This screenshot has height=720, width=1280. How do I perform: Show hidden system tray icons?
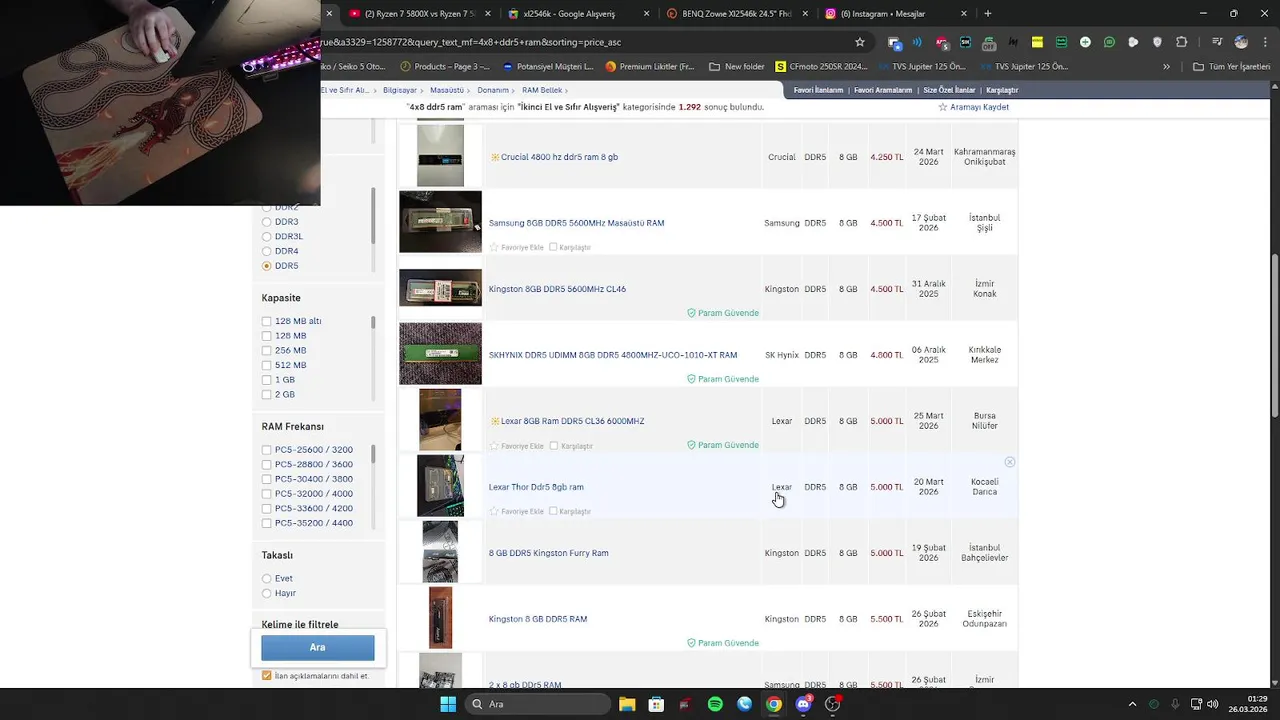(x=1132, y=704)
